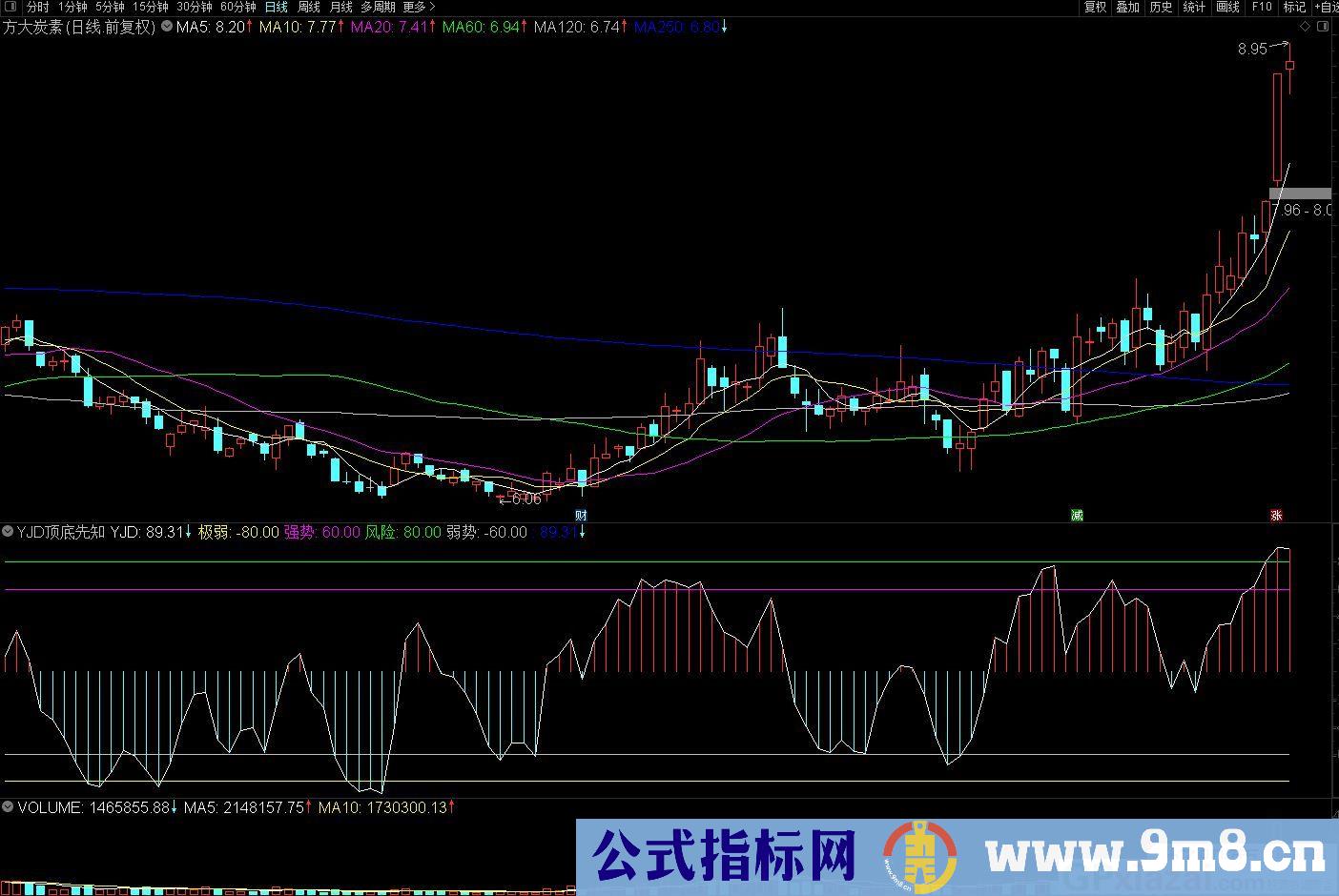Click the 减 holdings-reduction marker icon
The width and height of the screenshot is (1339, 896).
point(1077,516)
